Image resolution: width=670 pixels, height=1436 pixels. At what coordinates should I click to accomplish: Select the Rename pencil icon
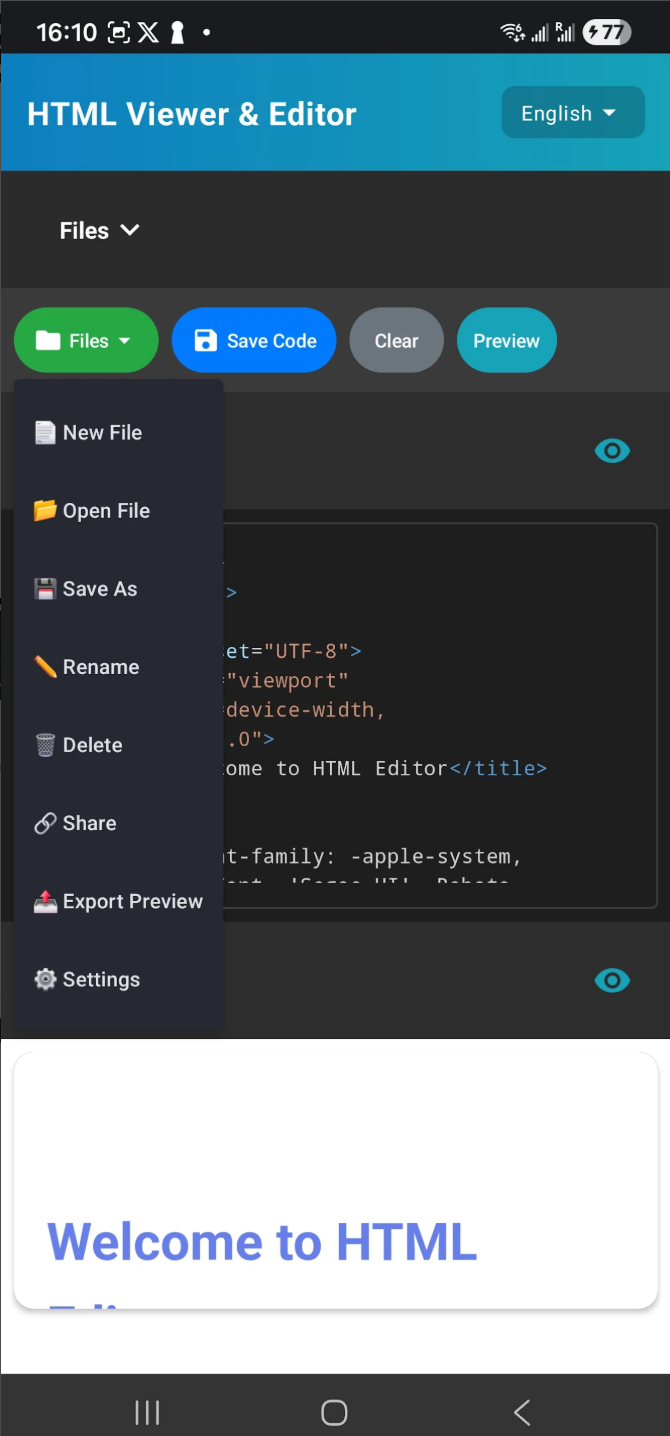[45, 666]
